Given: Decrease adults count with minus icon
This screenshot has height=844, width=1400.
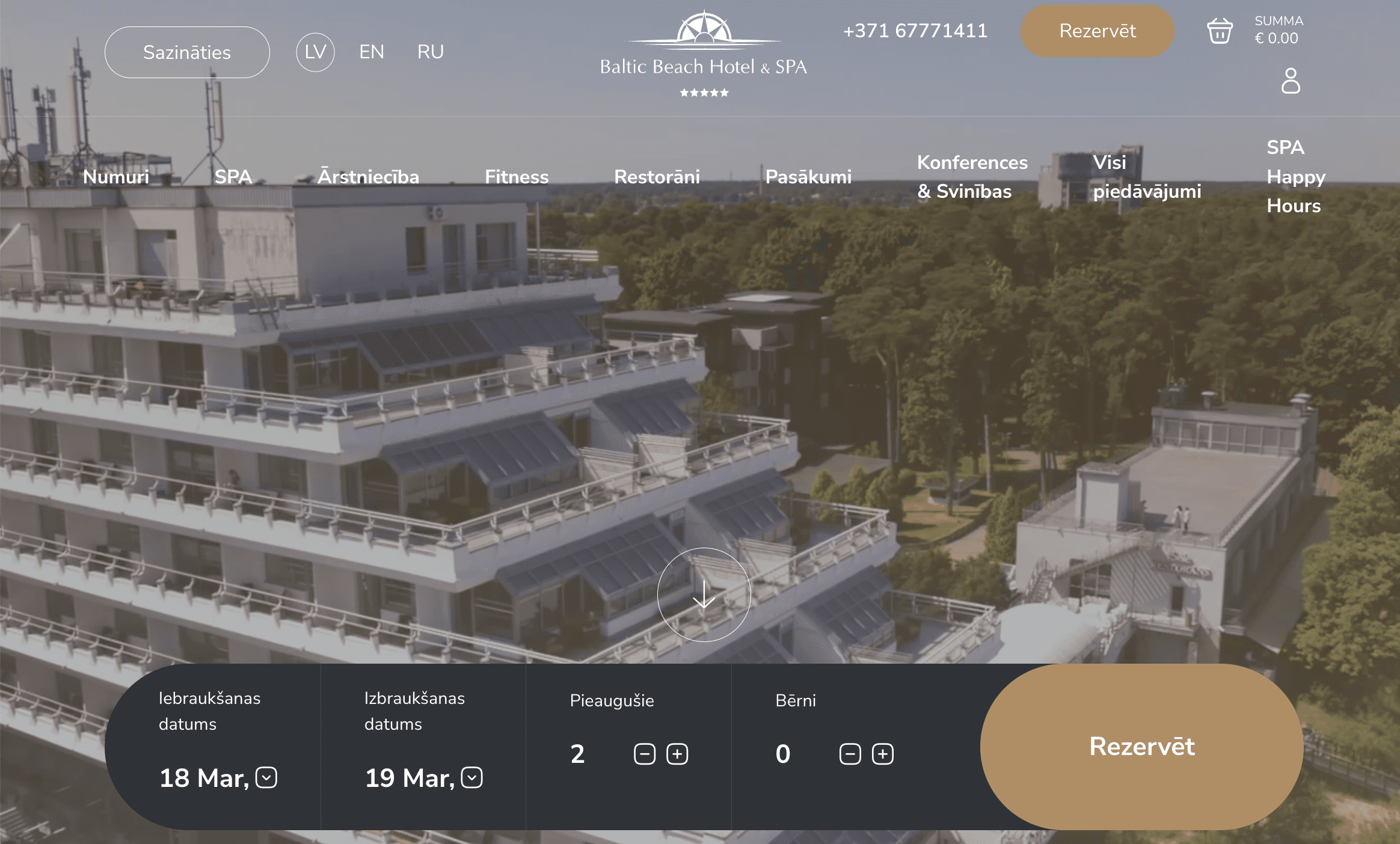Looking at the screenshot, I should [x=645, y=754].
